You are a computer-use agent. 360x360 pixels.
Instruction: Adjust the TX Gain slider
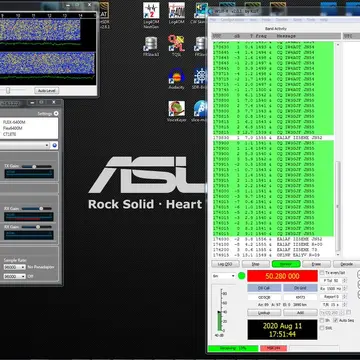(37, 166)
